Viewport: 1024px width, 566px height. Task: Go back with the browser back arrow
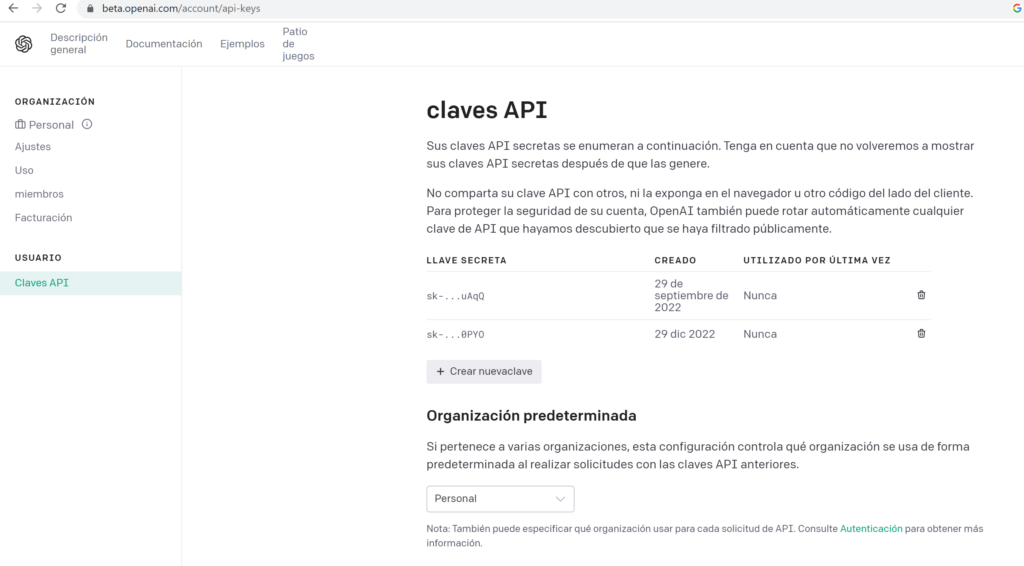(13, 8)
